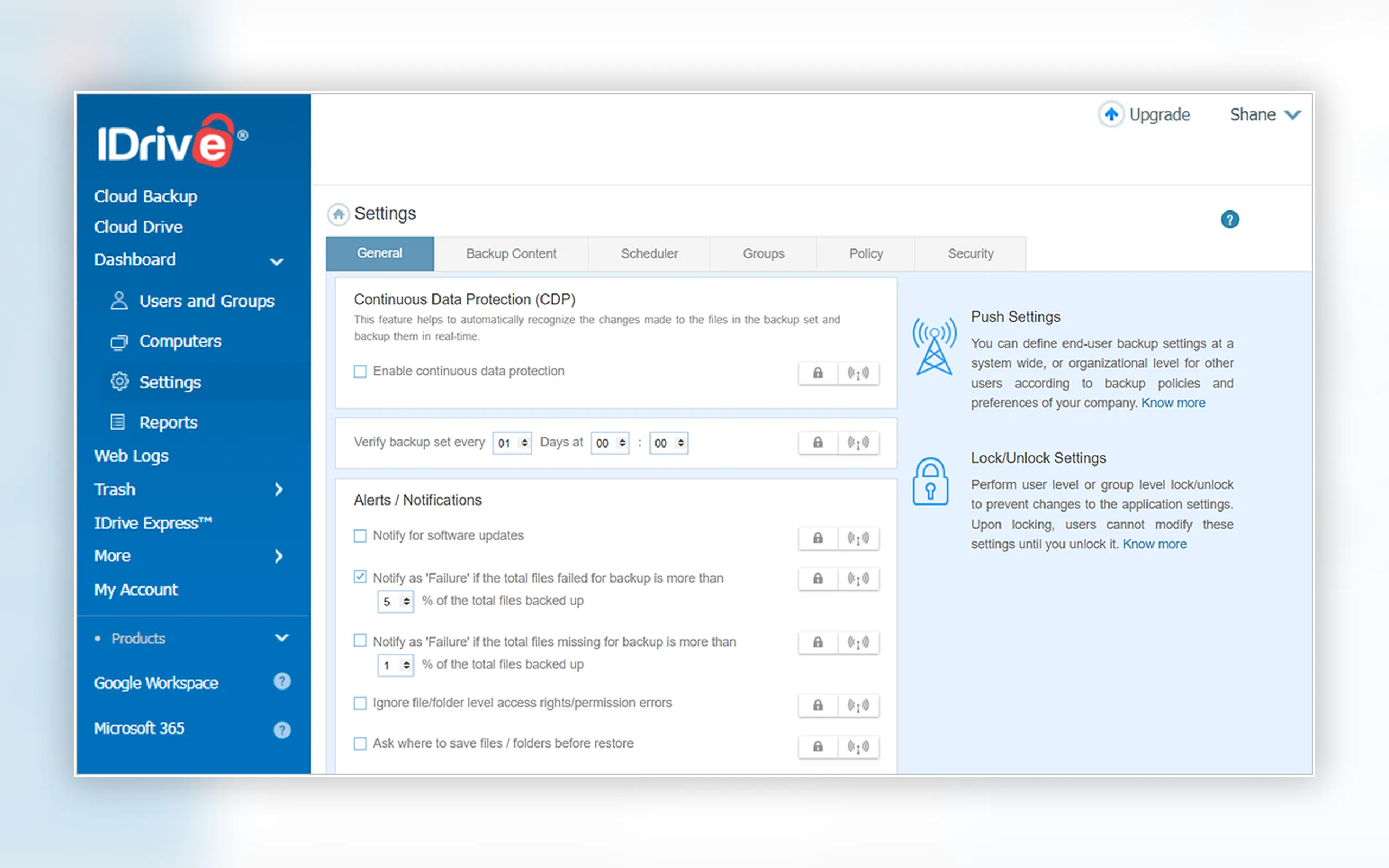This screenshot has height=868, width=1389.
Task: Lock the files failed notification setting
Action: (818, 578)
